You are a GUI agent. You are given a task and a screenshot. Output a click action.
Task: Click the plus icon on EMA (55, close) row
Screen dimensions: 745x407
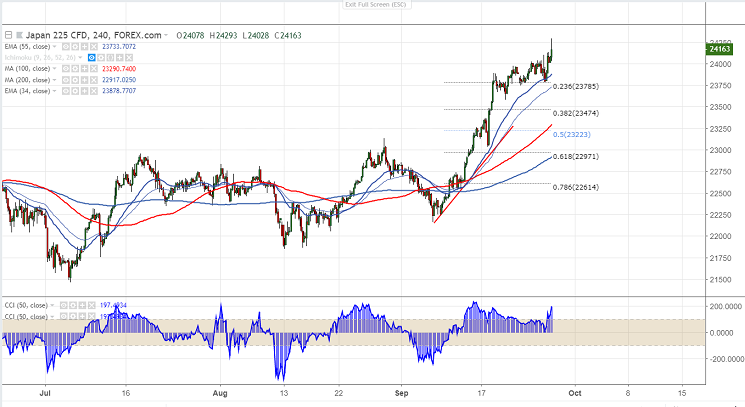85,47
